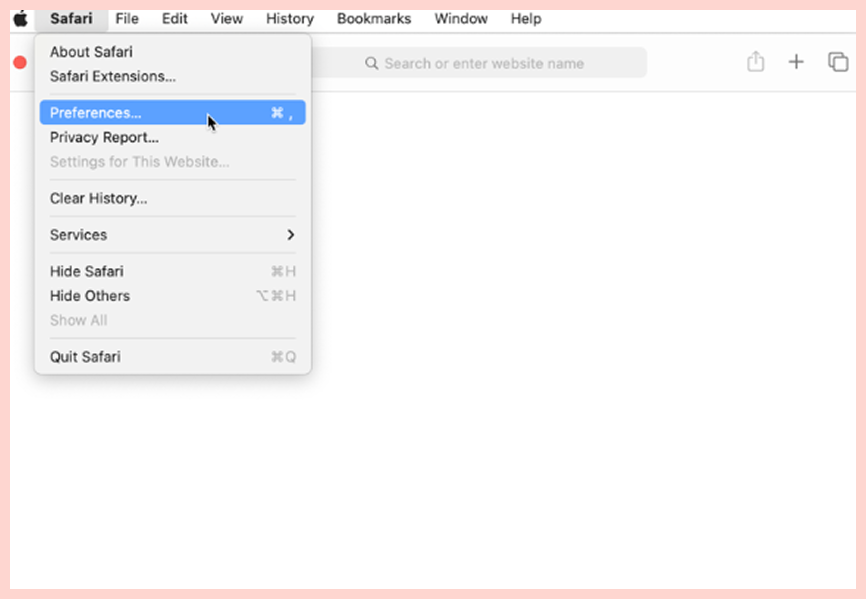Choose About Safari menu entry
This screenshot has width=866, height=599.
[x=91, y=52]
